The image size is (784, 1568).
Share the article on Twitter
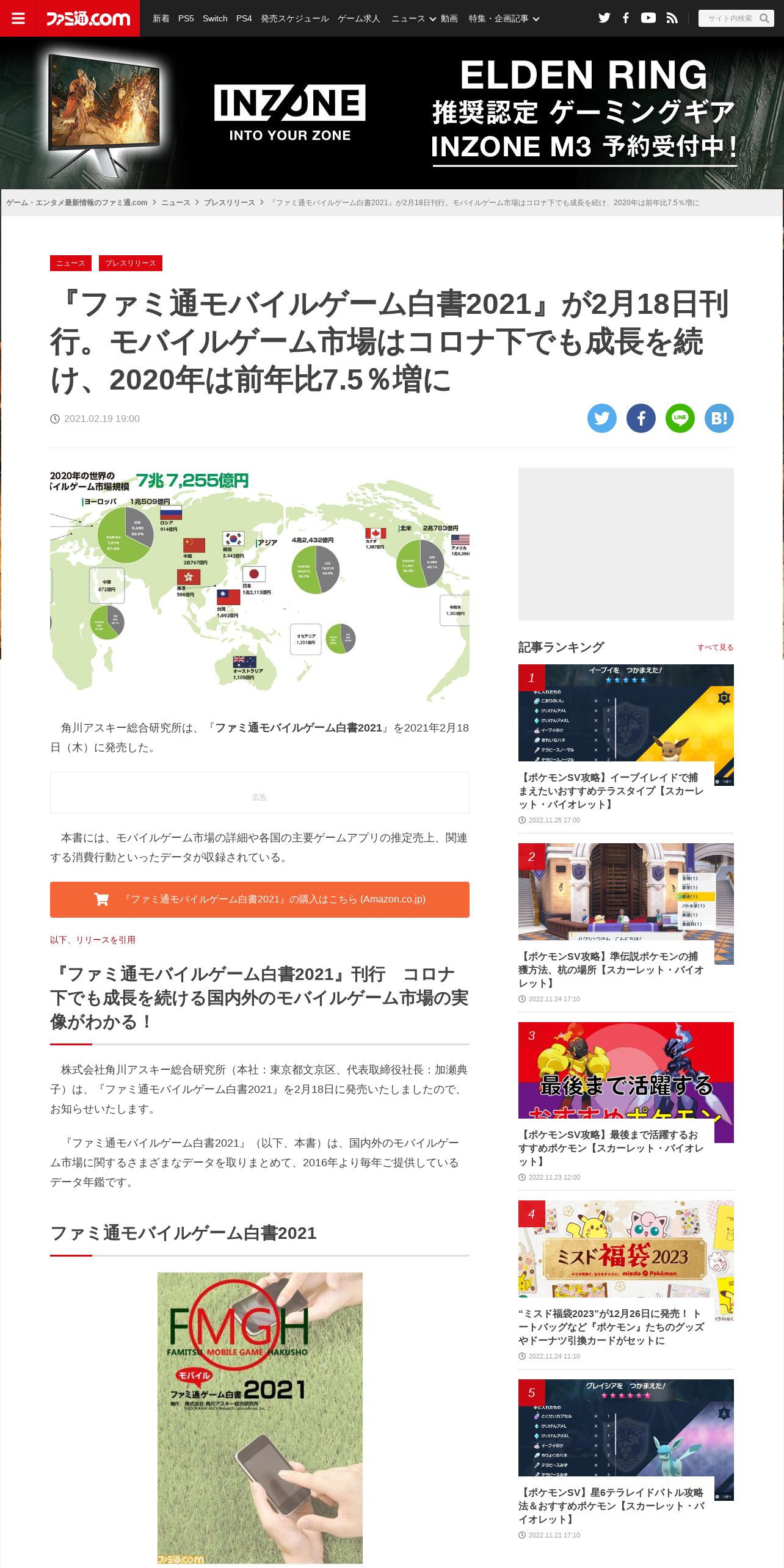click(x=602, y=418)
